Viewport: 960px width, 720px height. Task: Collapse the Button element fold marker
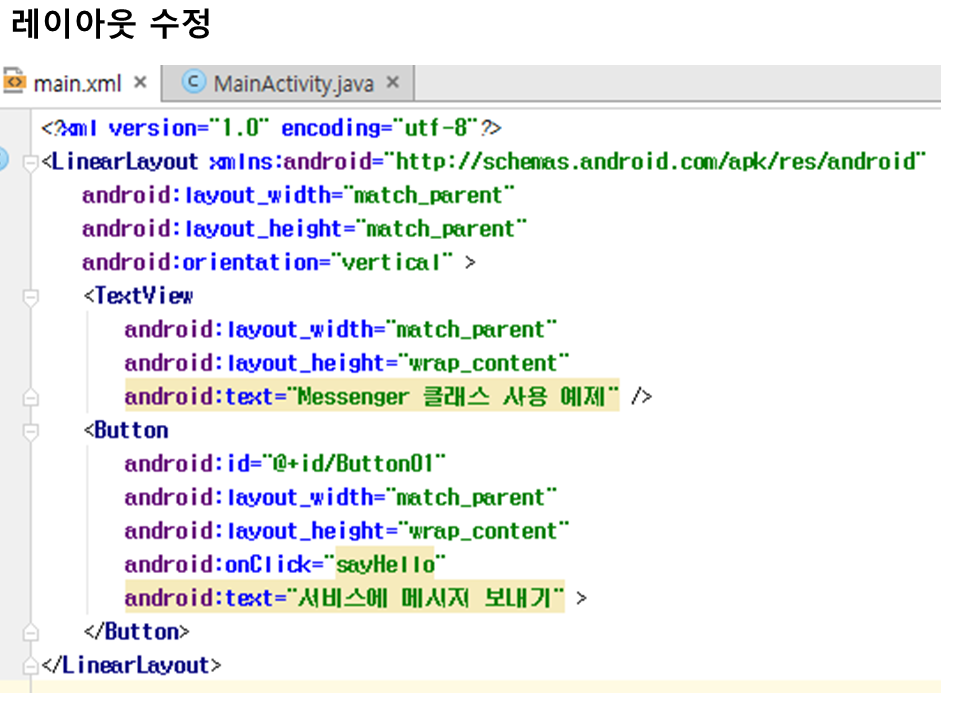coord(32,431)
